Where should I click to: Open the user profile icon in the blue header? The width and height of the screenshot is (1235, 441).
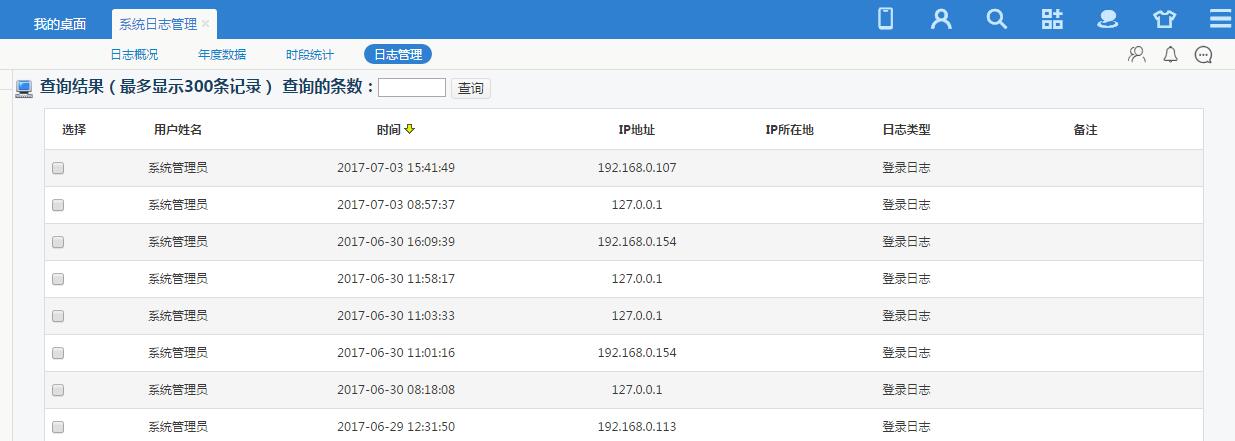940,19
